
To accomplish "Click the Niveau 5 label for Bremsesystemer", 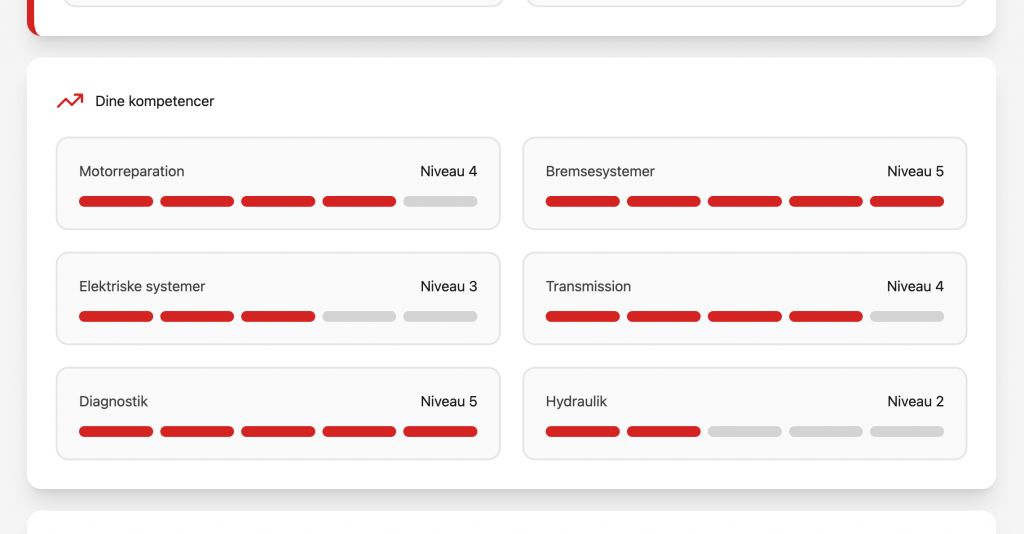I will coord(915,171).
